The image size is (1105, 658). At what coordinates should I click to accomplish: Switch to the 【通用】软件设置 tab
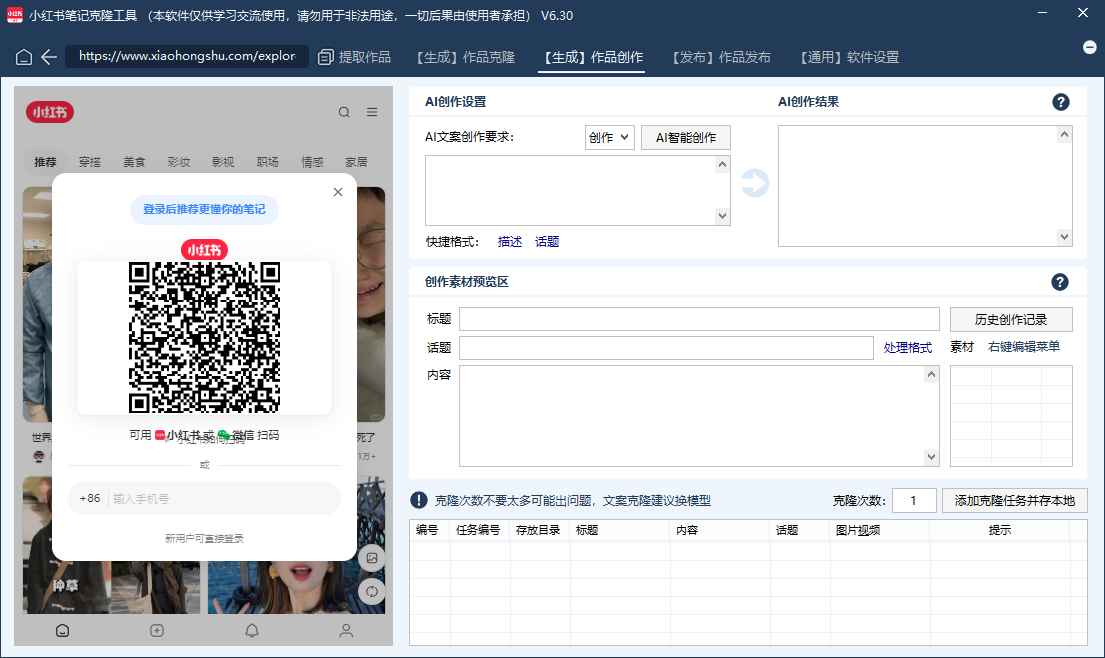tap(849, 58)
